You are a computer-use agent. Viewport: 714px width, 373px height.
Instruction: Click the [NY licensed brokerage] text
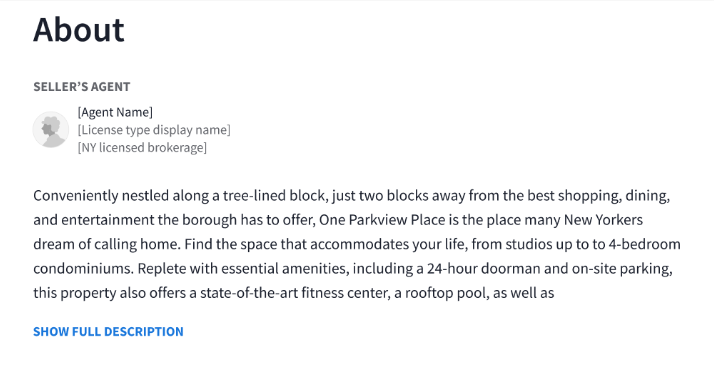pos(142,148)
